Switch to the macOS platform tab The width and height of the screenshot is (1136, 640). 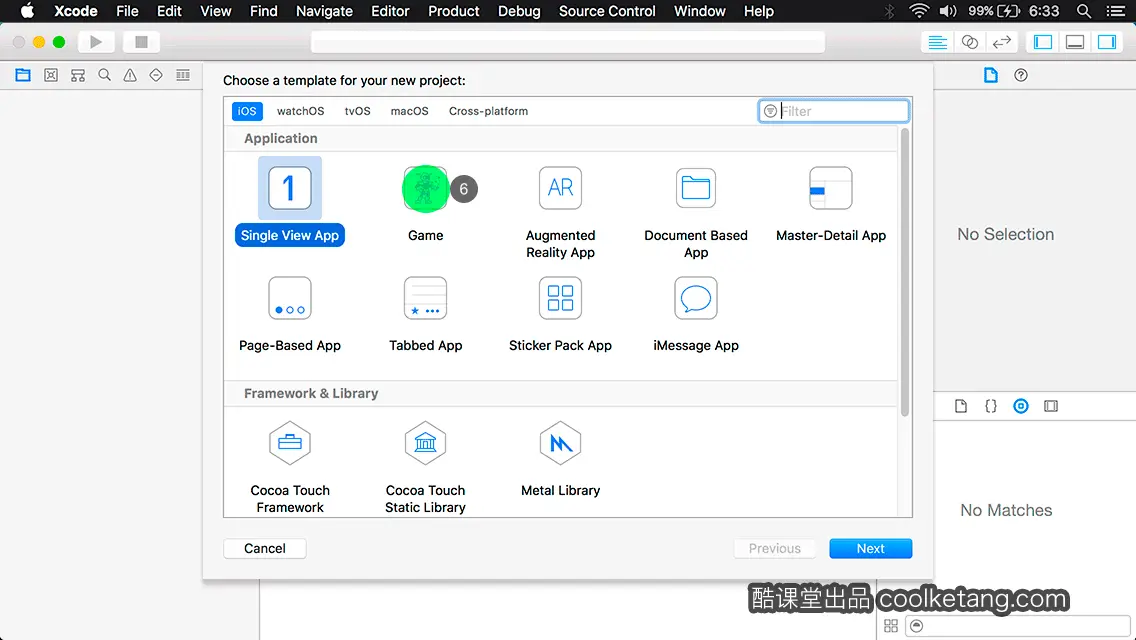tap(409, 111)
